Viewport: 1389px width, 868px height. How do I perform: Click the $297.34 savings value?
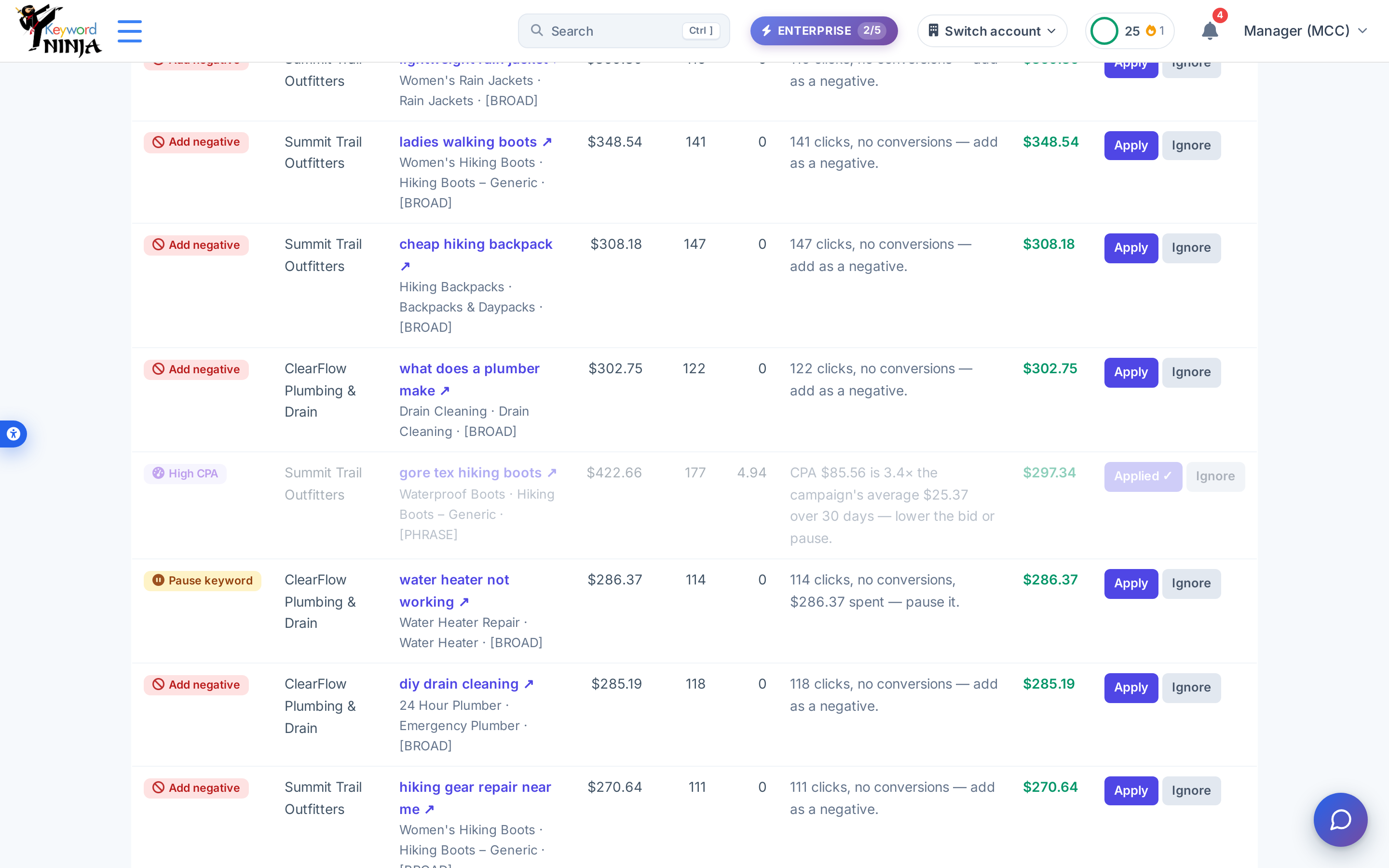[1049, 473]
